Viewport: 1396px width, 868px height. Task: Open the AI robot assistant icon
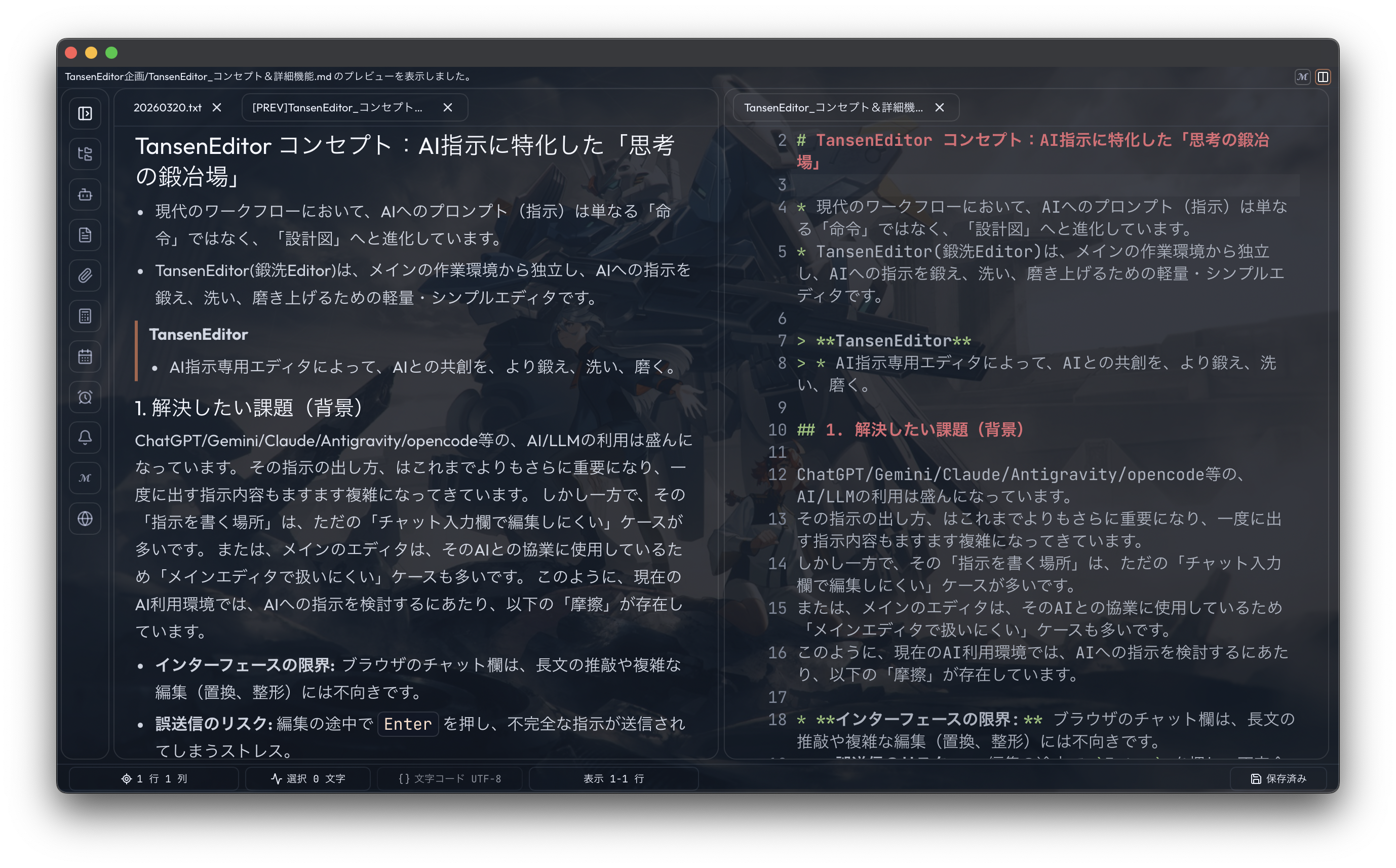click(x=85, y=194)
